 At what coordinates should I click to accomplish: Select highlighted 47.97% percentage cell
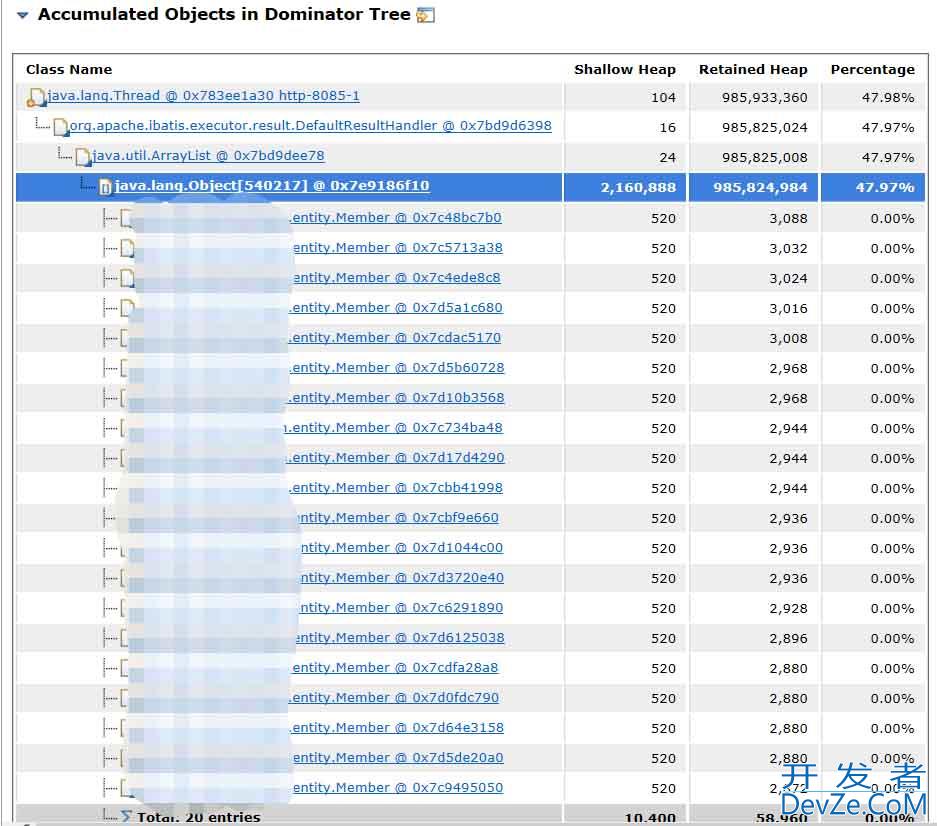[x=884, y=188]
